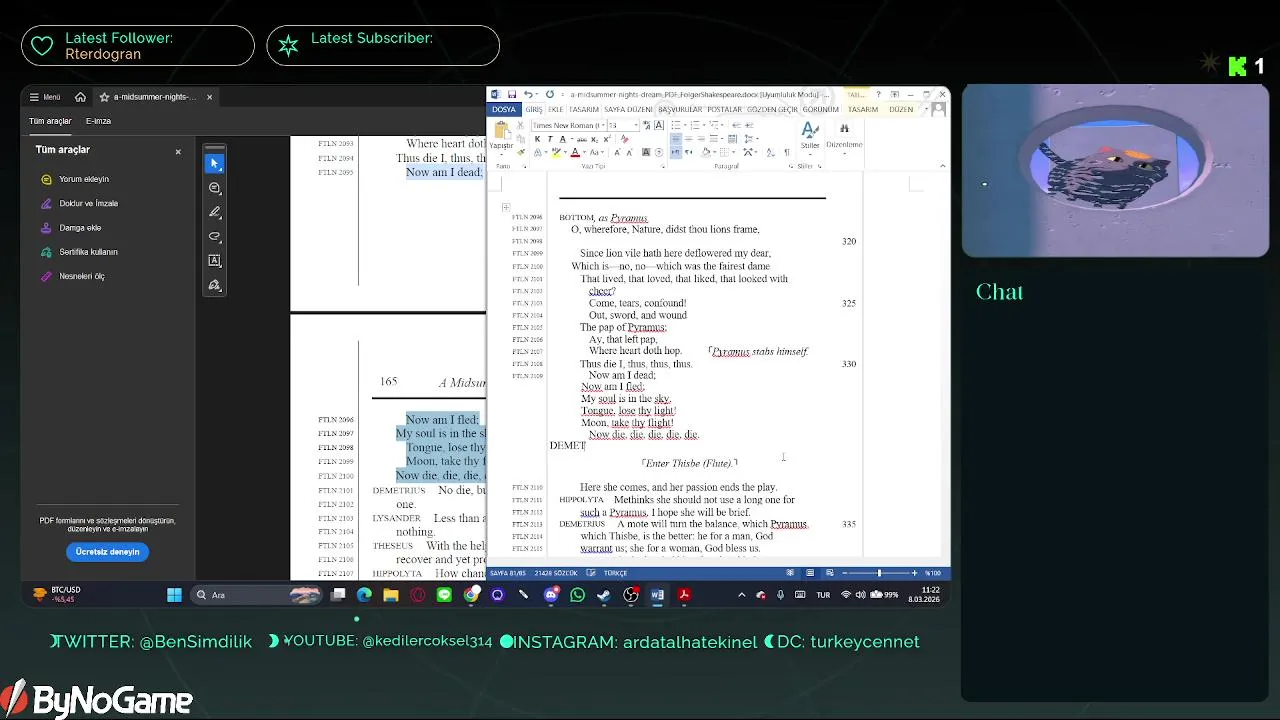1280x720 pixels.
Task: Click numbered list button in Word
Action: click(696, 125)
